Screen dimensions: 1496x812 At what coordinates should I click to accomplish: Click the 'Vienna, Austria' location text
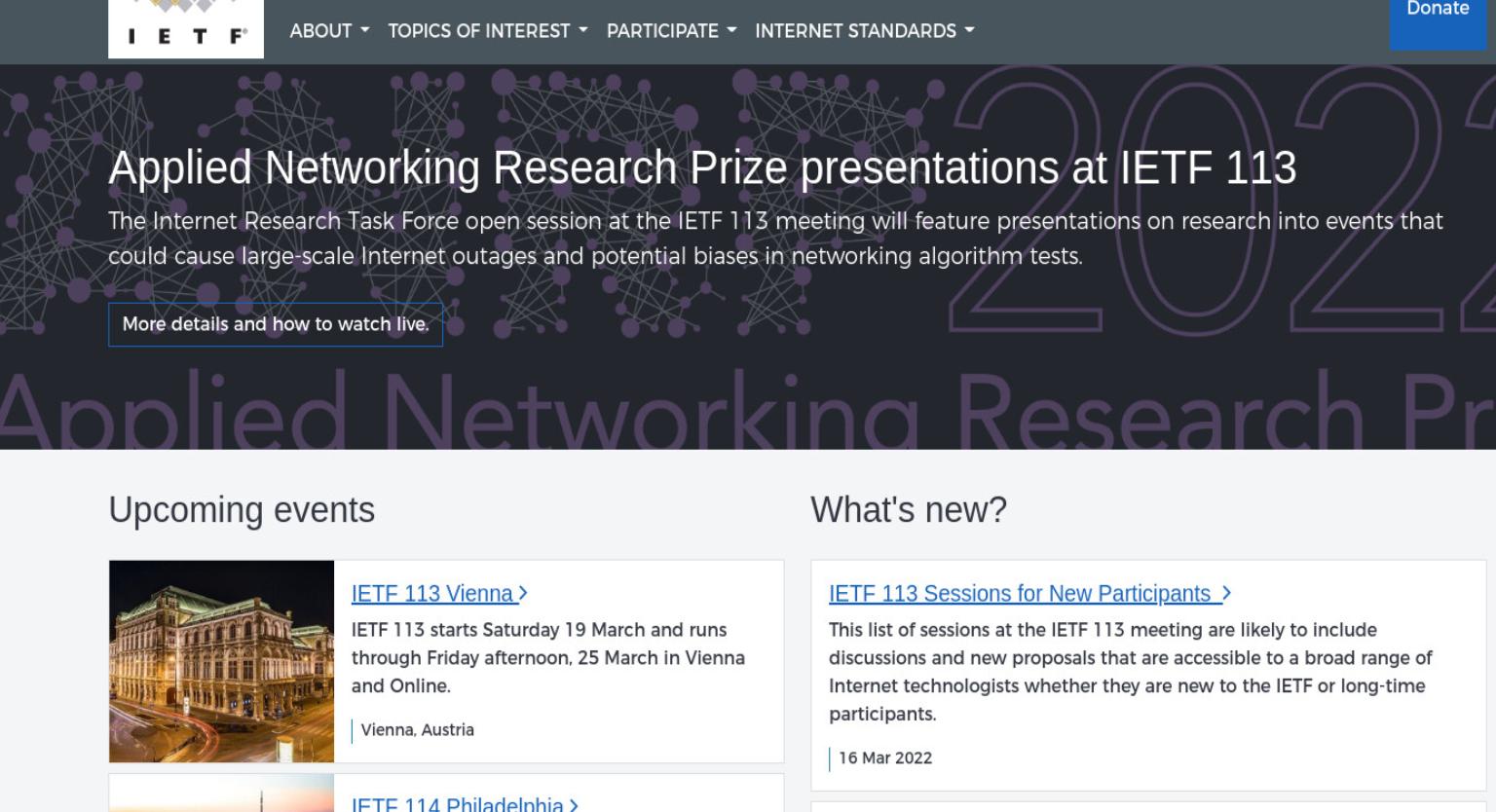417,730
